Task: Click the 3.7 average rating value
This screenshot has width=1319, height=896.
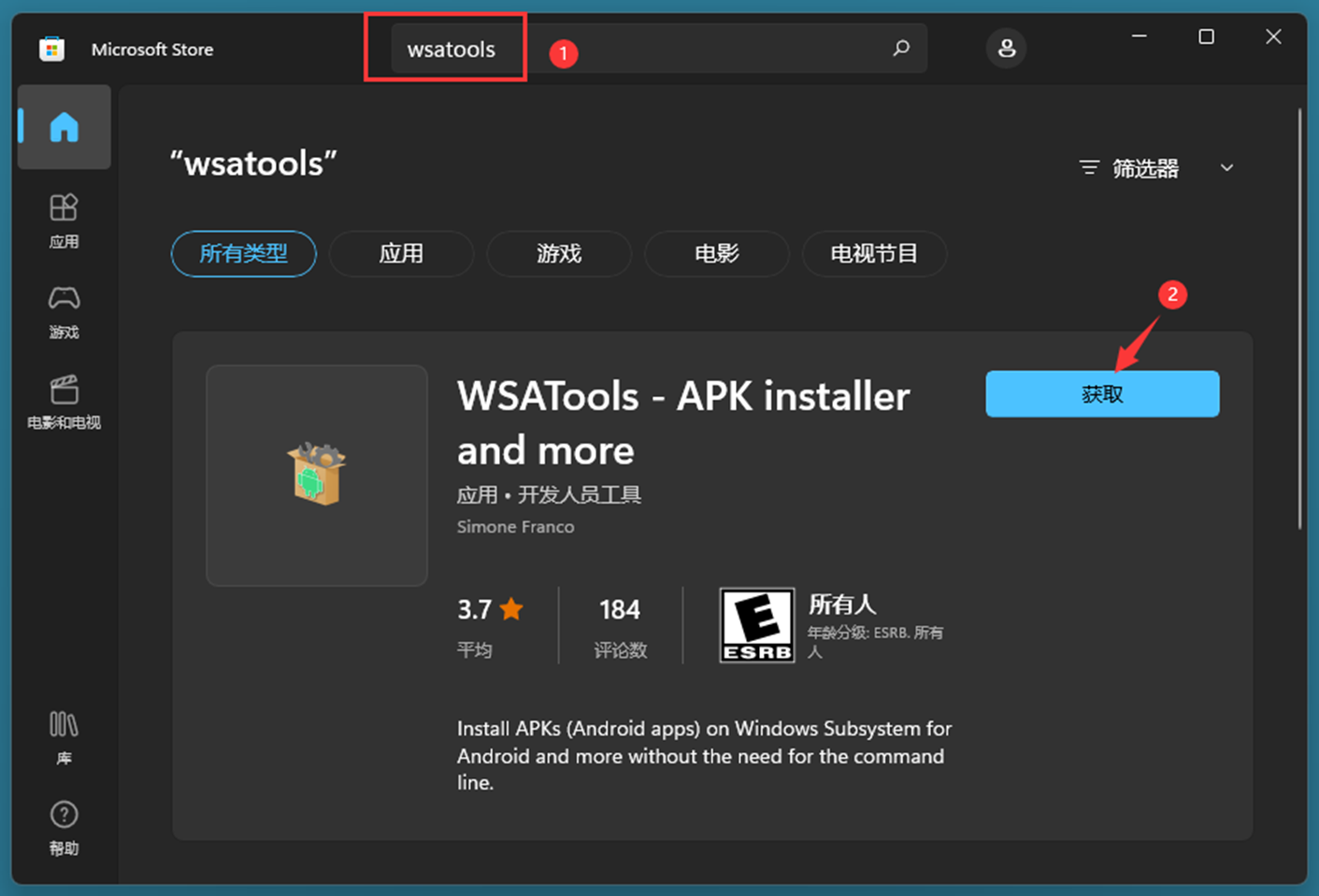Action: pos(475,610)
